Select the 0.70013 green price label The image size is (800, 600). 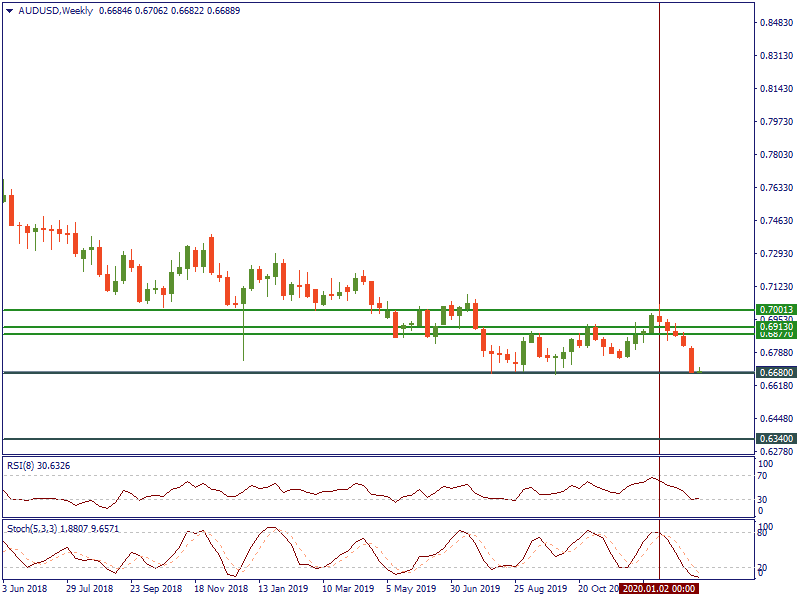point(775,310)
